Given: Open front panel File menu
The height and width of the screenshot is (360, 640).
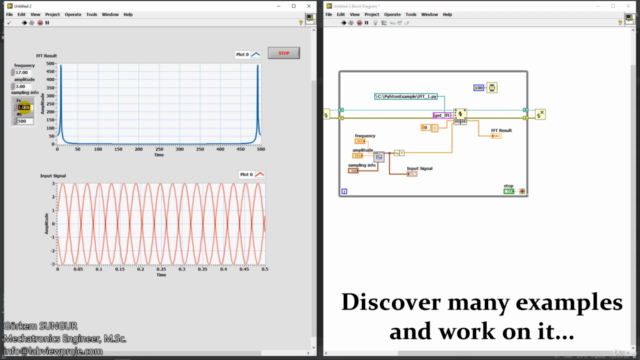Looking at the screenshot, I should pos(9,14).
